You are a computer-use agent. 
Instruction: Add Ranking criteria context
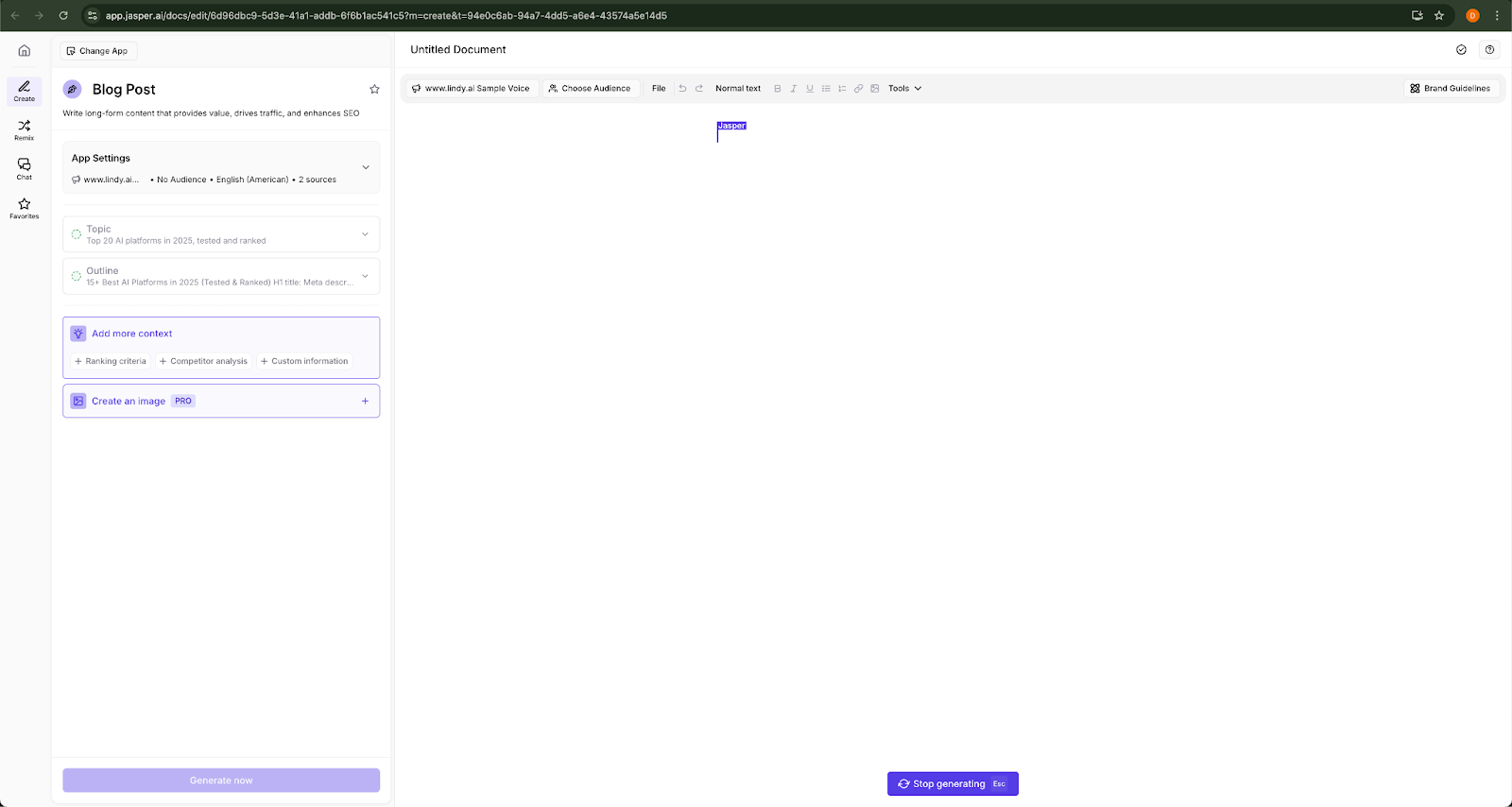[111, 361]
